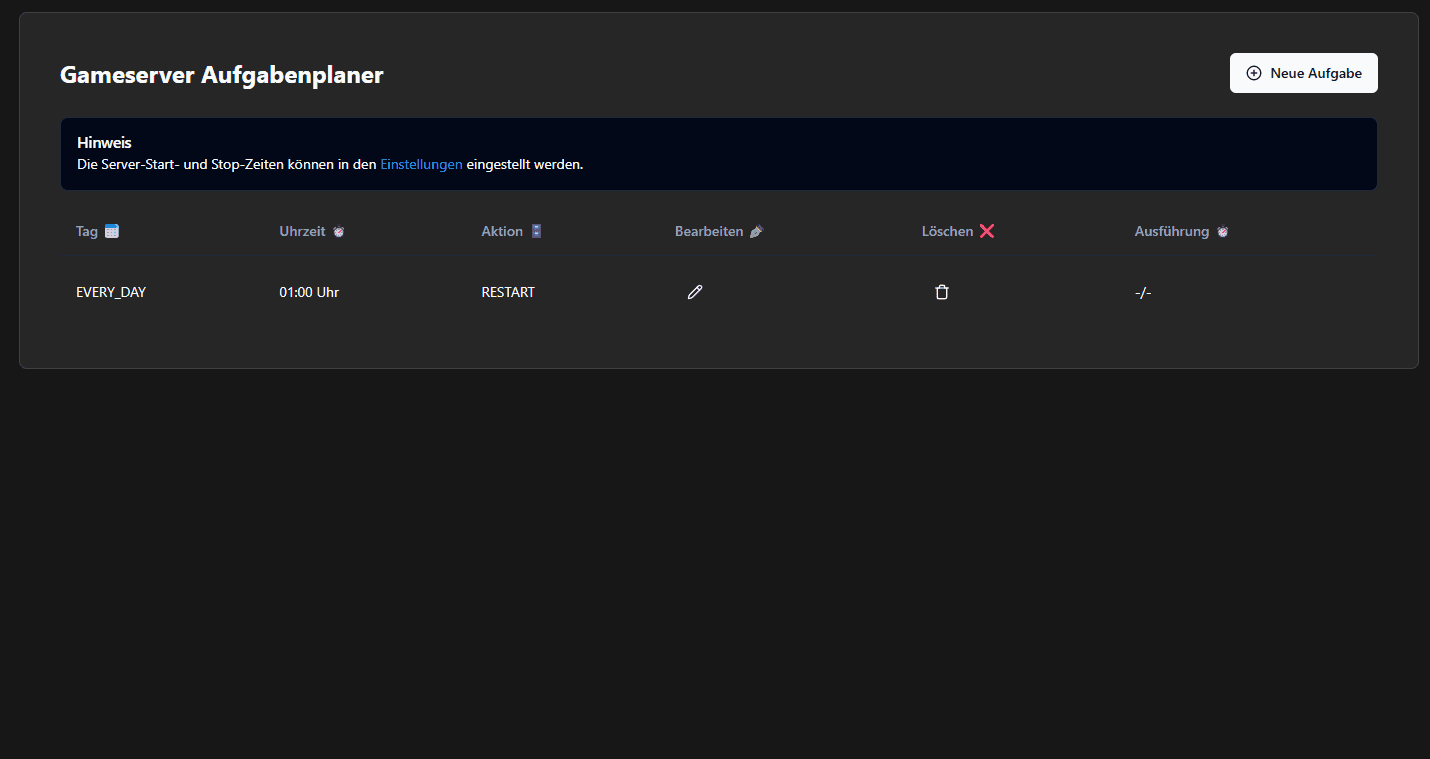
Task: Edit the EVERY_DAY task with the pencil icon
Action: pos(695,292)
